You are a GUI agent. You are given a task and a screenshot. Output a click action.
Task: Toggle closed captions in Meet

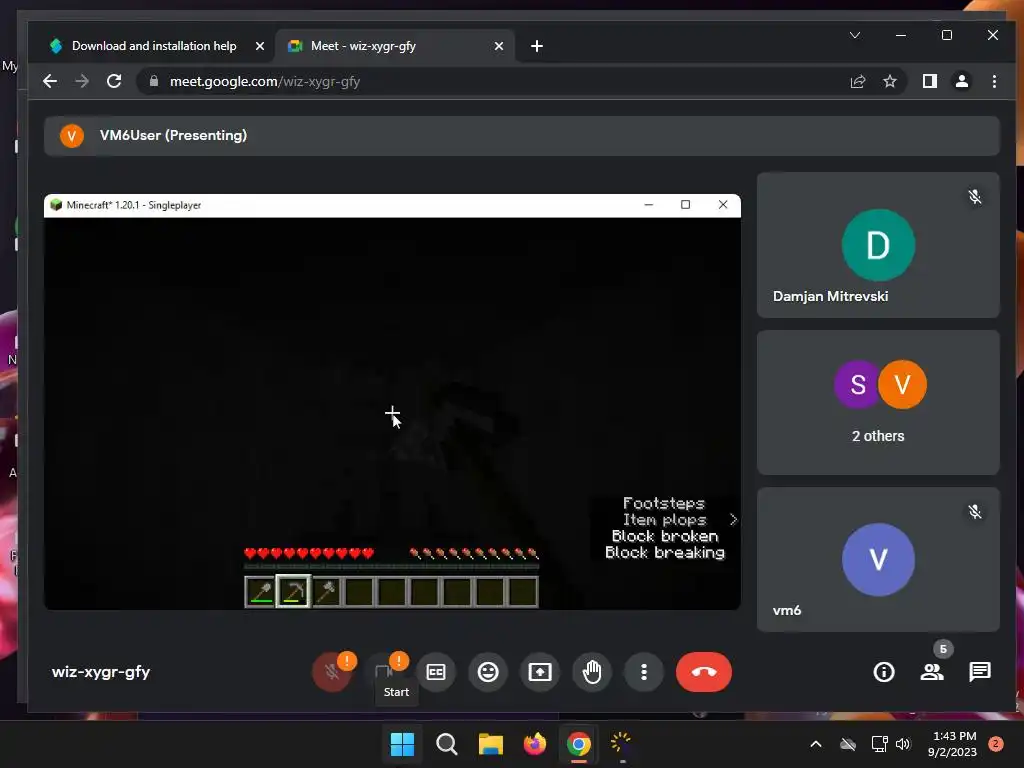(x=436, y=672)
